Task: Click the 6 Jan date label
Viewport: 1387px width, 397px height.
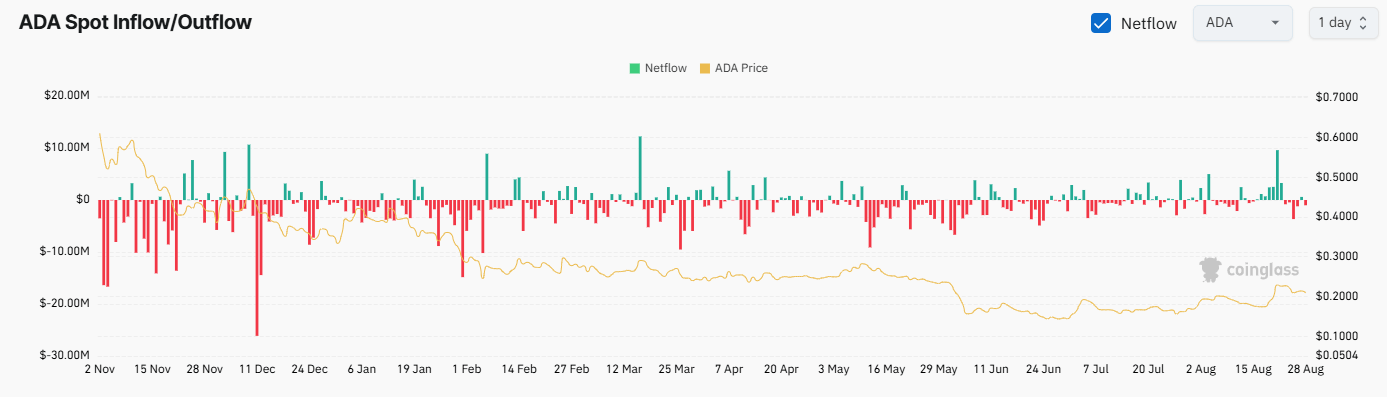Action: coord(362,369)
